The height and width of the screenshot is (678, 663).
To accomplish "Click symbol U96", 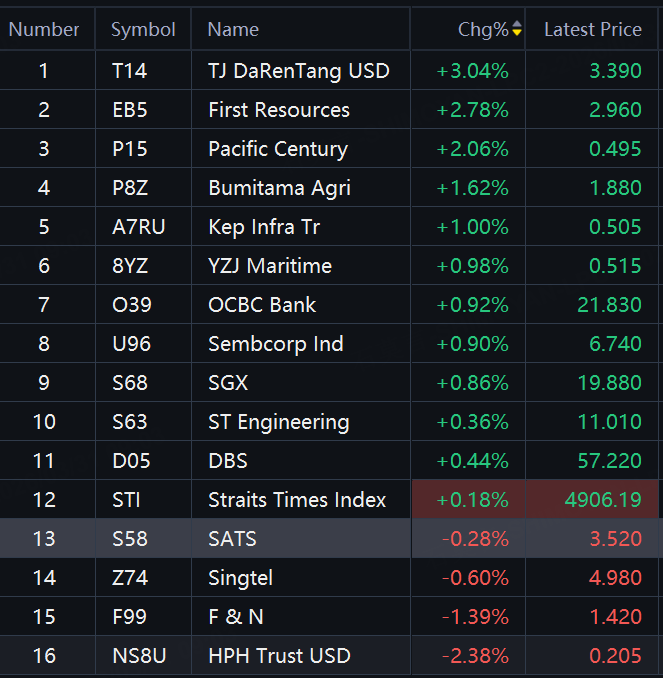I will tap(131, 344).
